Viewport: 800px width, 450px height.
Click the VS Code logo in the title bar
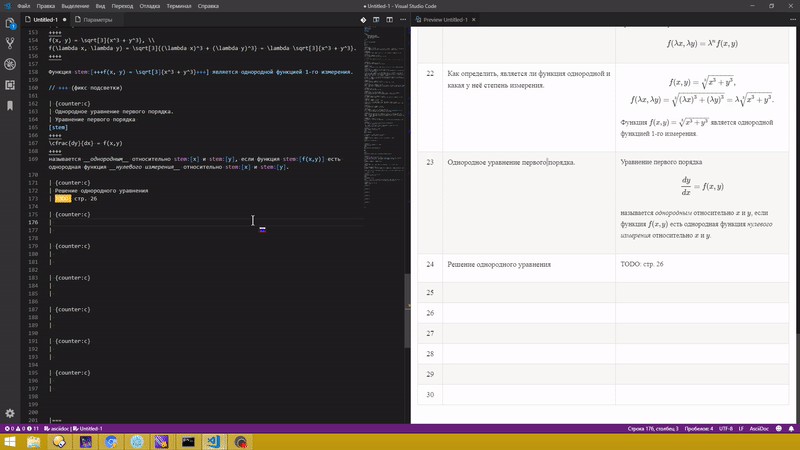coord(7,6)
